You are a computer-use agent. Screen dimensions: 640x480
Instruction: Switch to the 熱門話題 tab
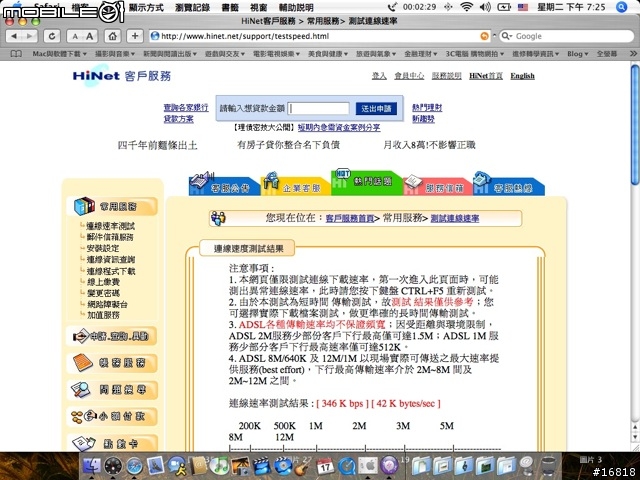366,182
